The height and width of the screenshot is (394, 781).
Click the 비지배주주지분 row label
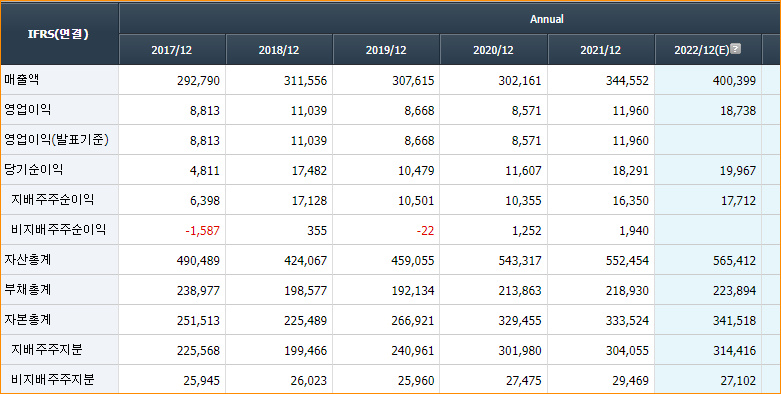click(x=52, y=380)
